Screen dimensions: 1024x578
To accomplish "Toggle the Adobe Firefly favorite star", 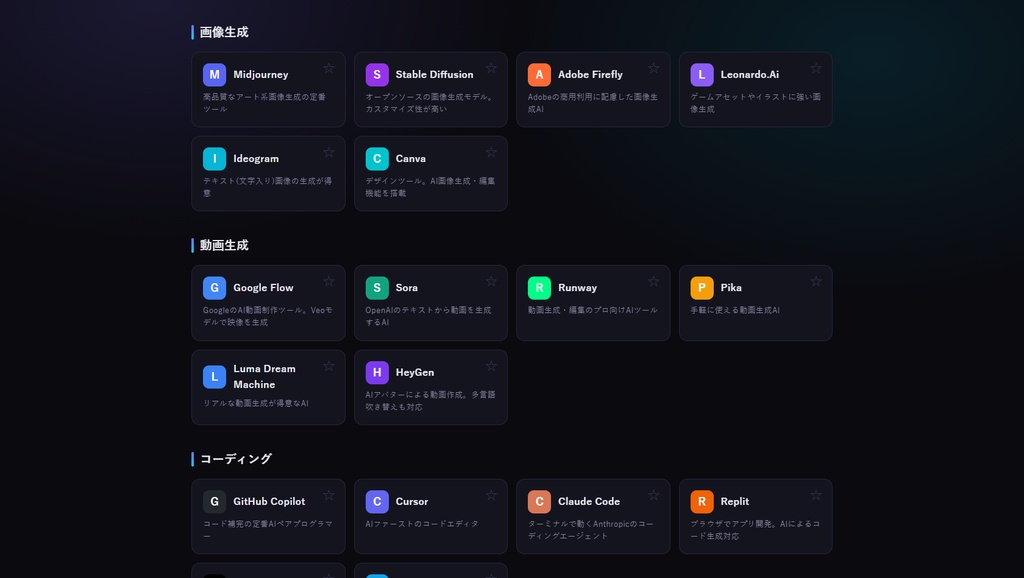I will (x=653, y=68).
